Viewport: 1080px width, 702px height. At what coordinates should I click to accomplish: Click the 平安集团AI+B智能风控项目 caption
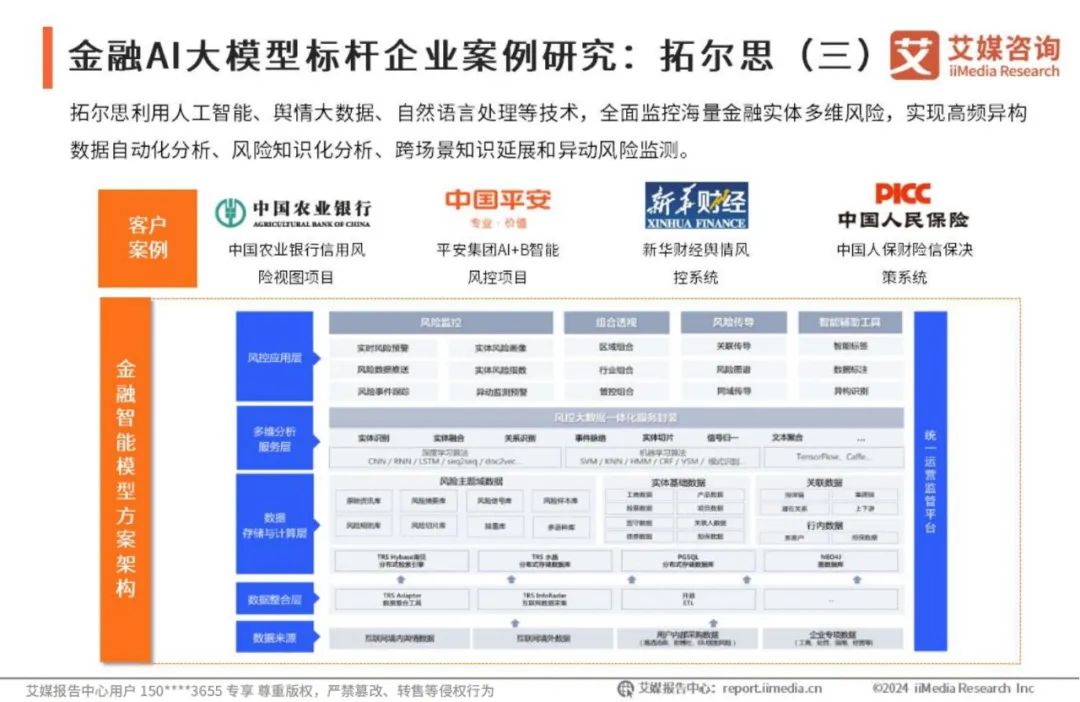(497, 263)
